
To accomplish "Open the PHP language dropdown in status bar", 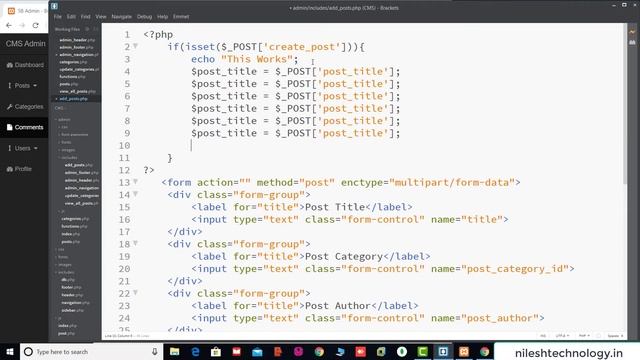I will pos(584,336).
